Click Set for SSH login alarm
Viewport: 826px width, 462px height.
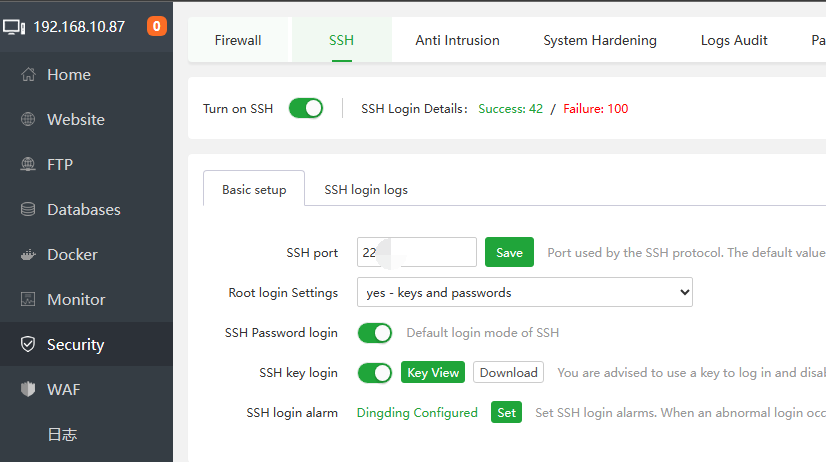(506, 412)
